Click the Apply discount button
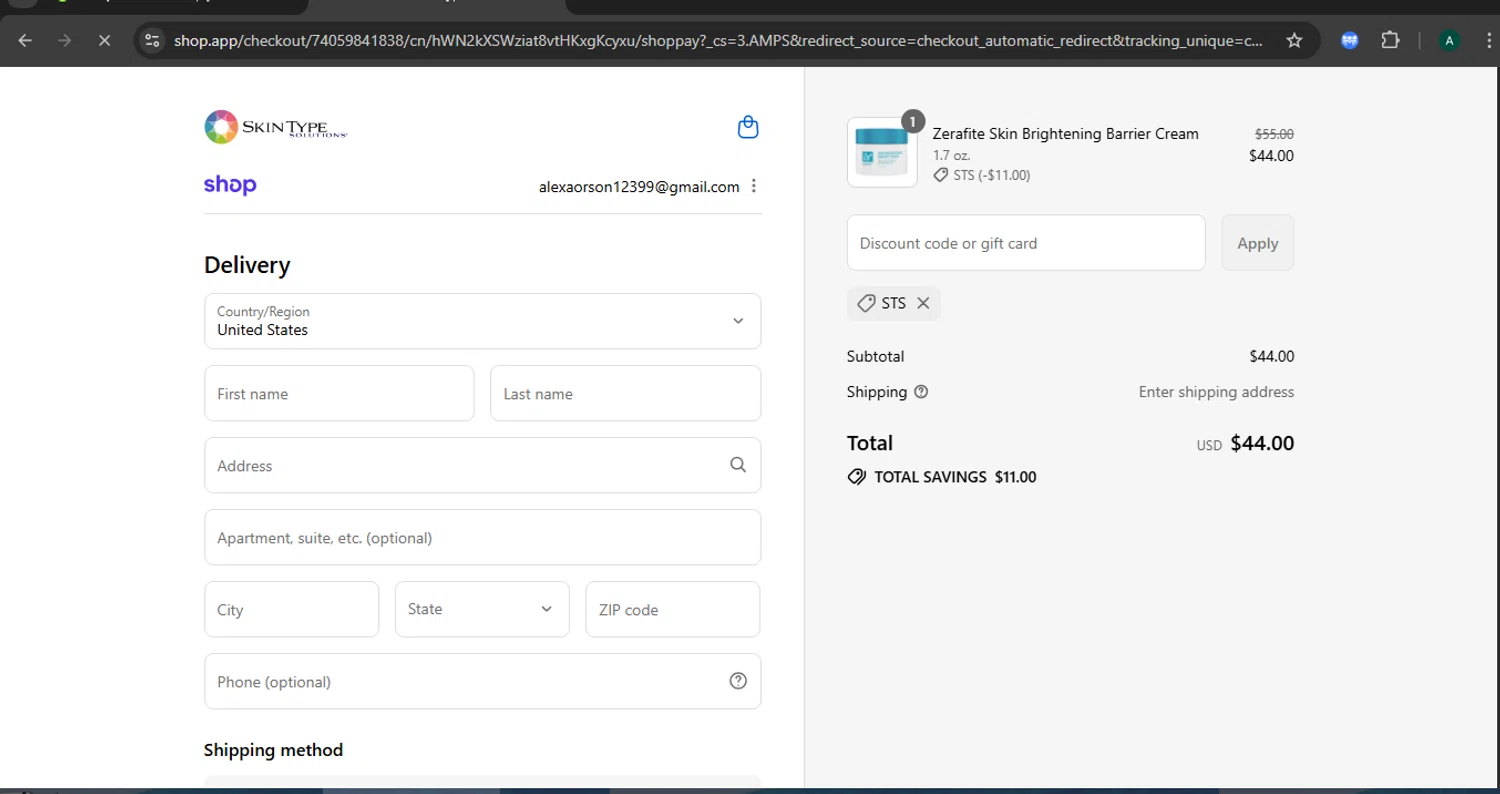The width and height of the screenshot is (1500, 794). [1258, 243]
